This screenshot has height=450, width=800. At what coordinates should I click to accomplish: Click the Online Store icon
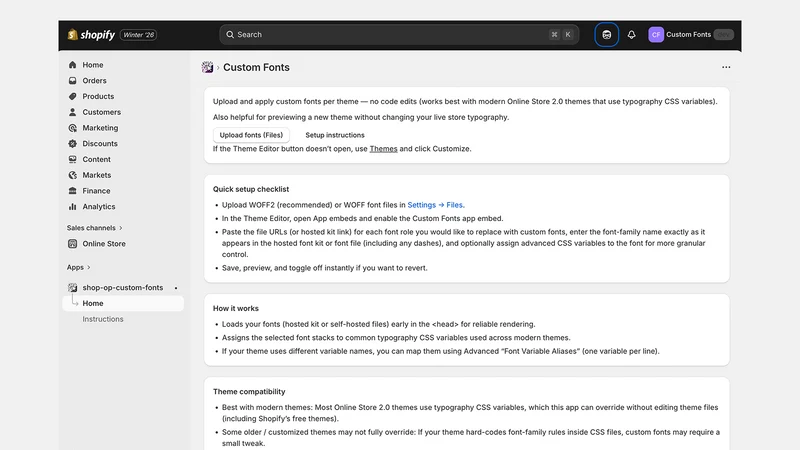tap(72, 244)
